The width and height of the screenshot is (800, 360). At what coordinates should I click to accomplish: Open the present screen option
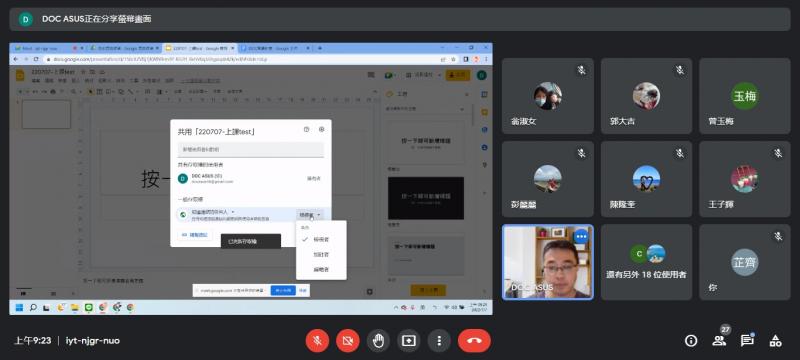[408, 341]
